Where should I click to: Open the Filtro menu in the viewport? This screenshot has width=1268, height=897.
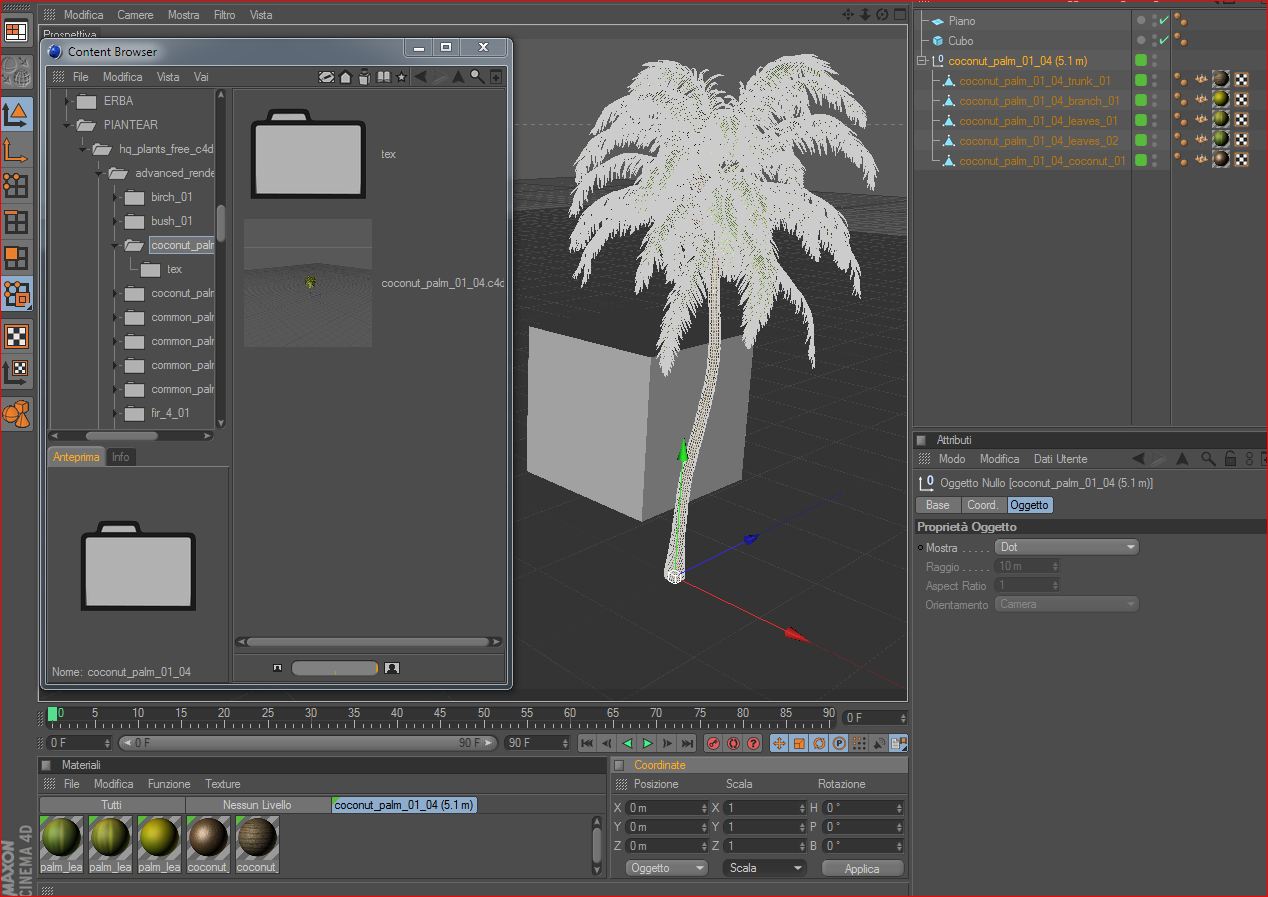click(224, 15)
